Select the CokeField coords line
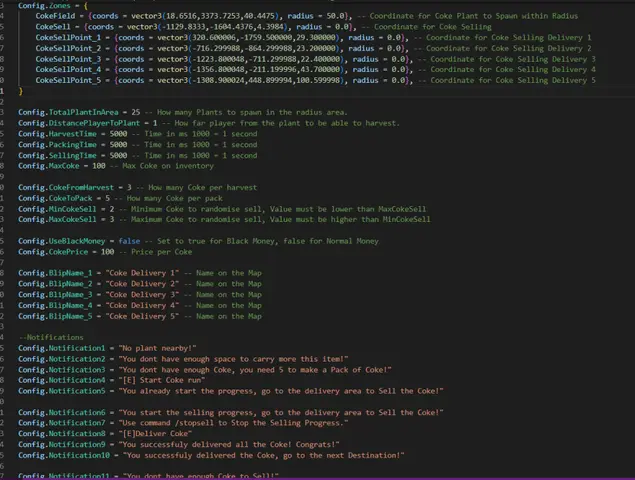635x480 pixels. pos(307,16)
